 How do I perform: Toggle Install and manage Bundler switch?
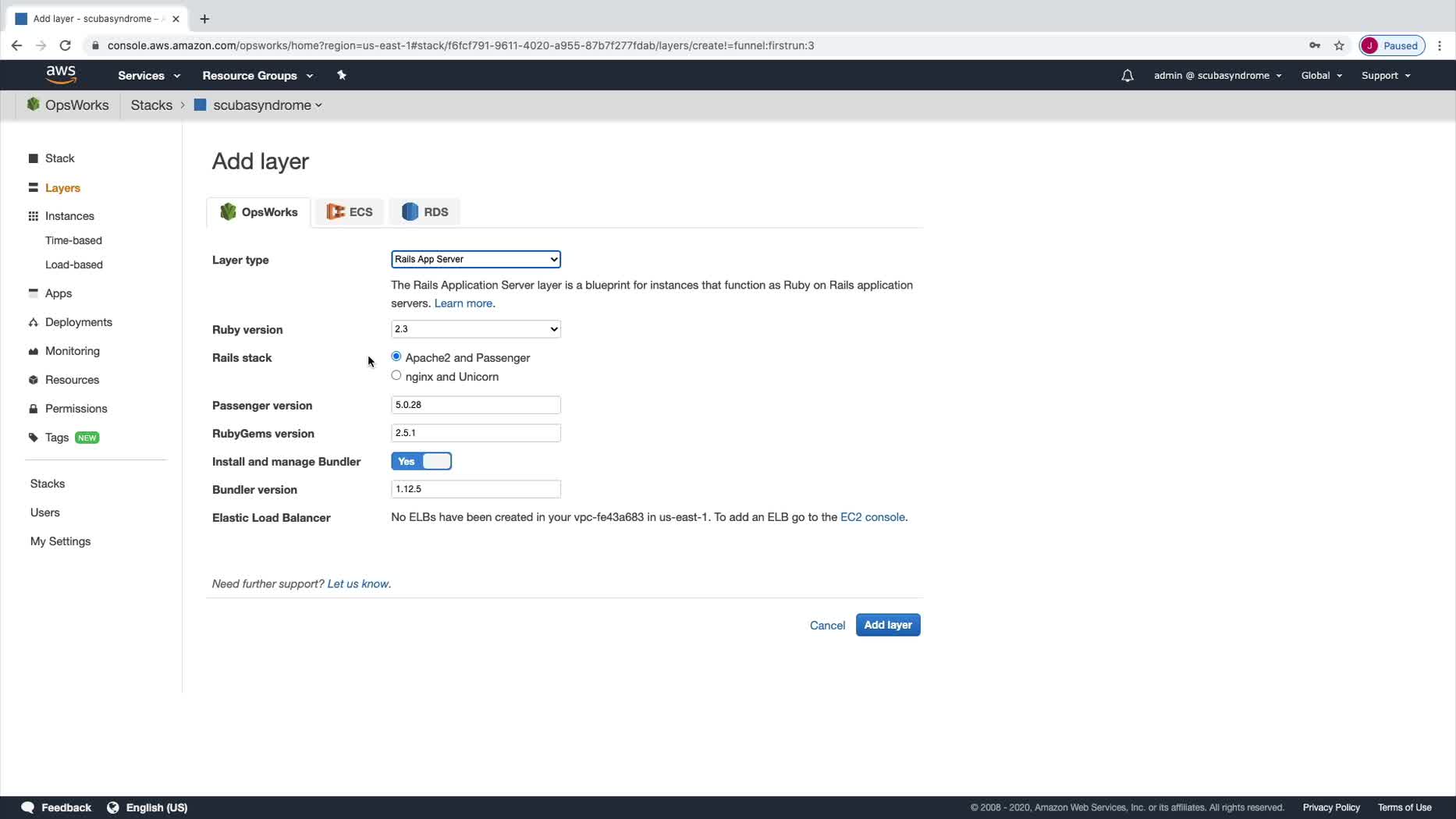tap(421, 461)
